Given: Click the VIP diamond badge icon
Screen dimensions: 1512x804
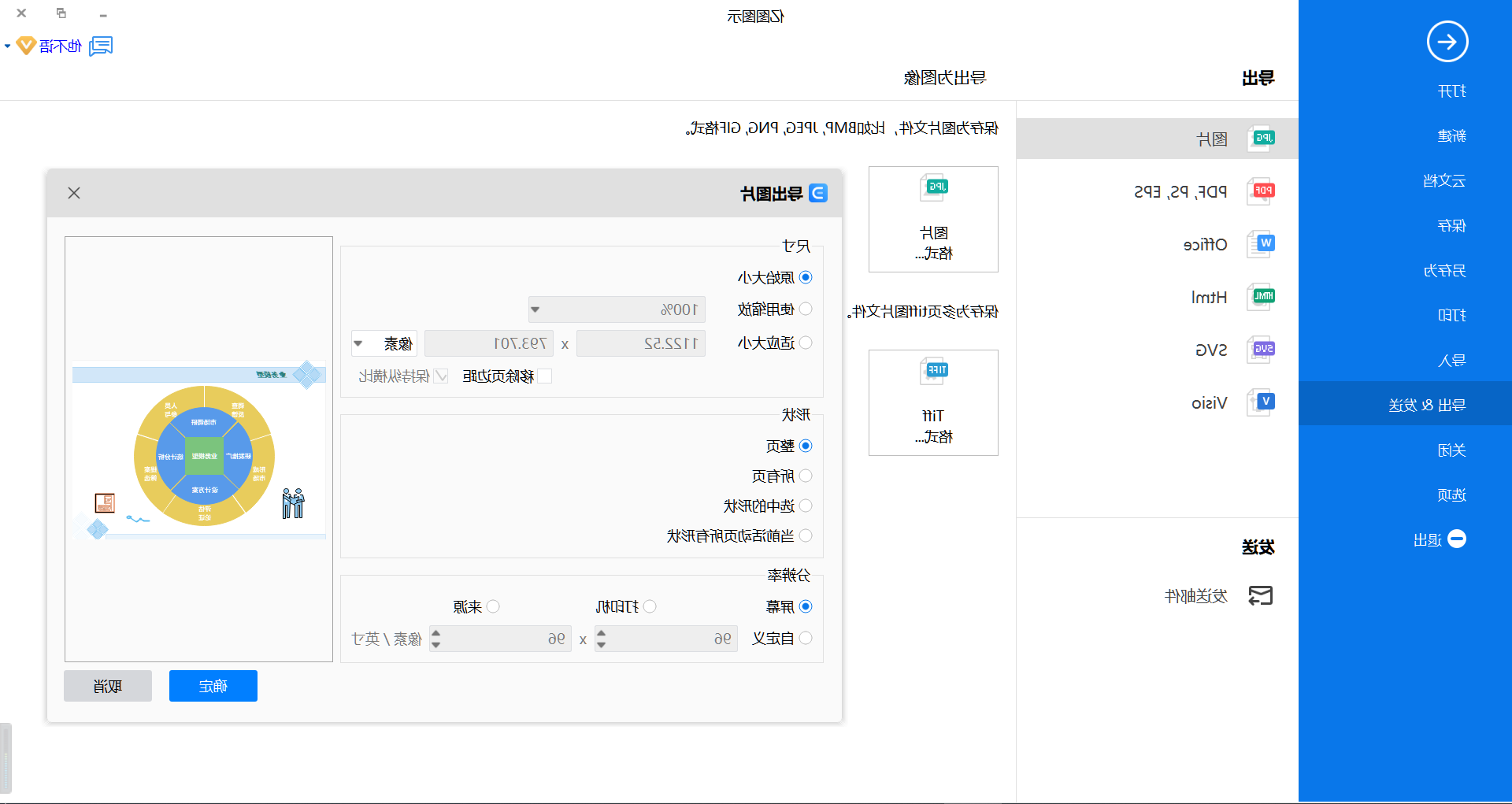Looking at the screenshot, I should tap(26, 46).
